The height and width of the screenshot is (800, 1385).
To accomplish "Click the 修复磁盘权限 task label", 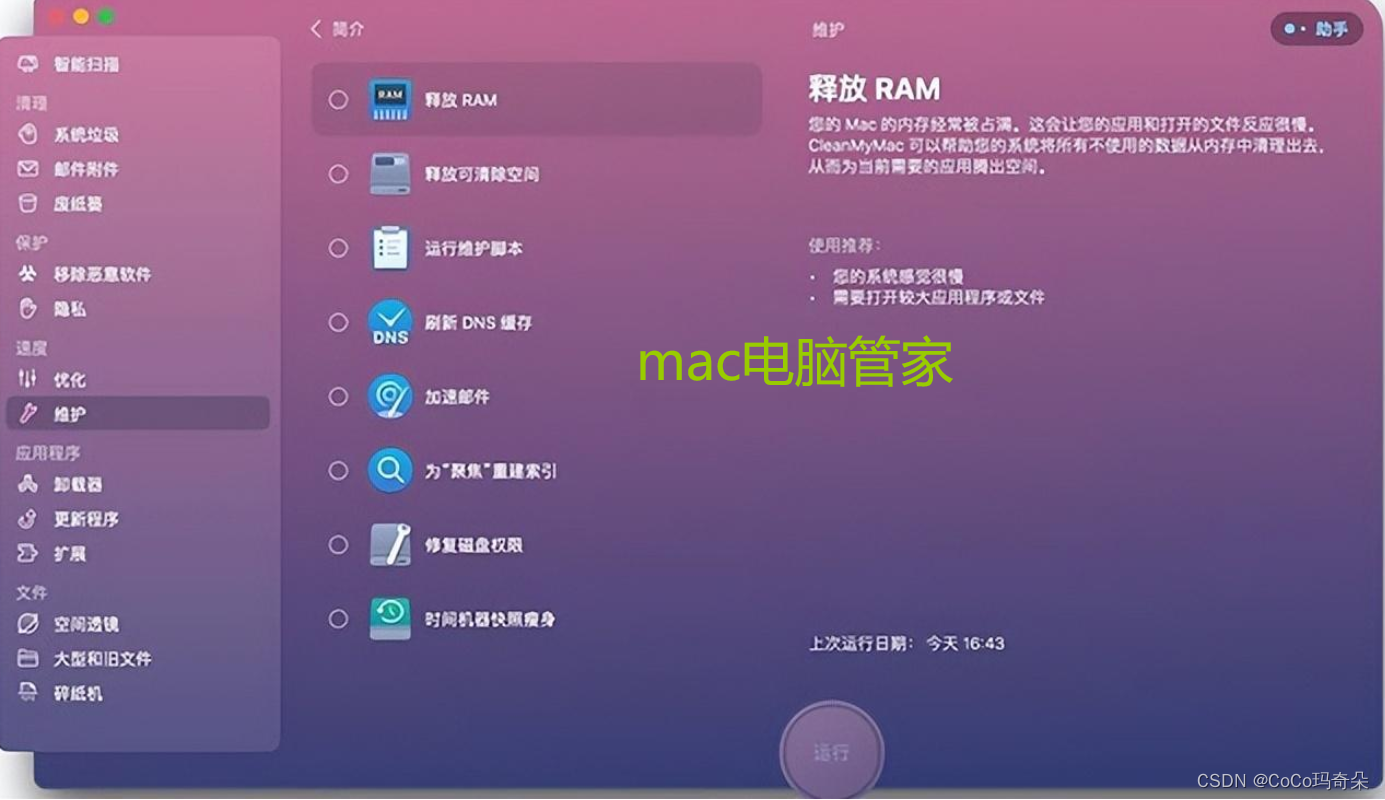I will [474, 545].
